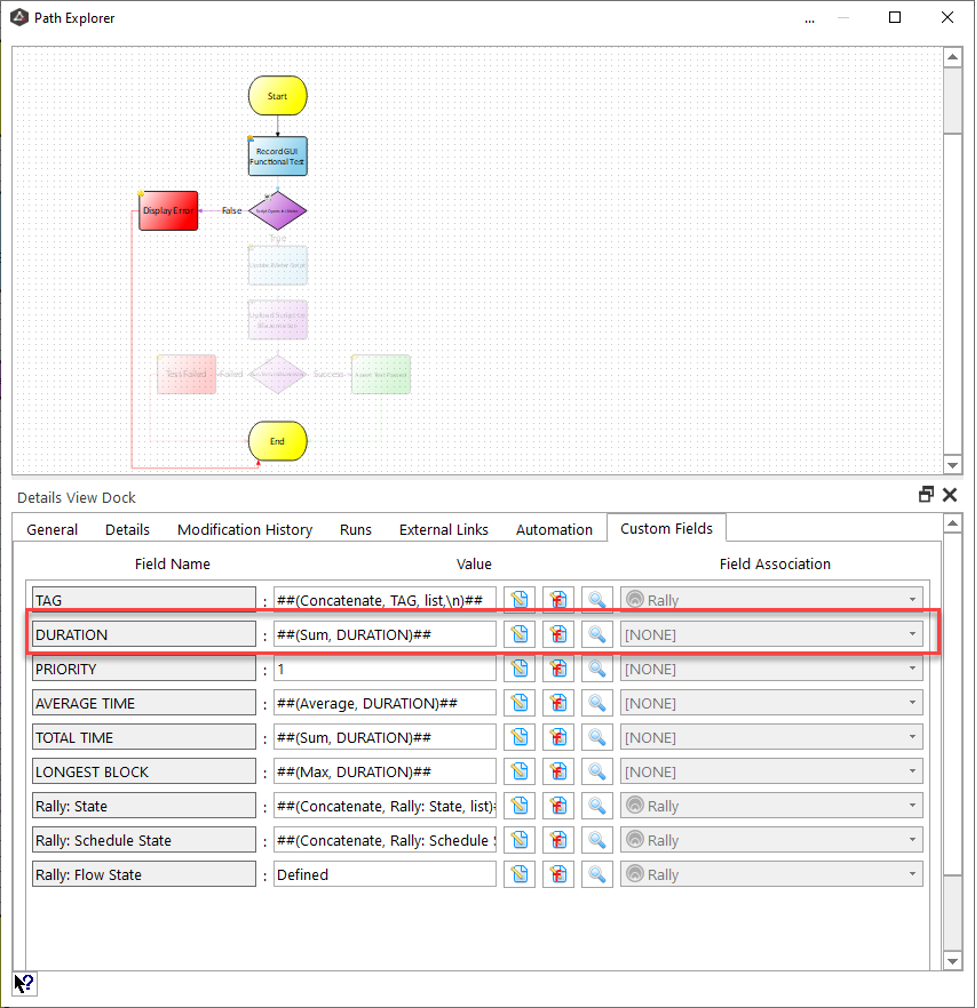Click the magnifier icon for LONGEST BLOCK
The height and width of the screenshot is (1008, 977).
point(597,772)
